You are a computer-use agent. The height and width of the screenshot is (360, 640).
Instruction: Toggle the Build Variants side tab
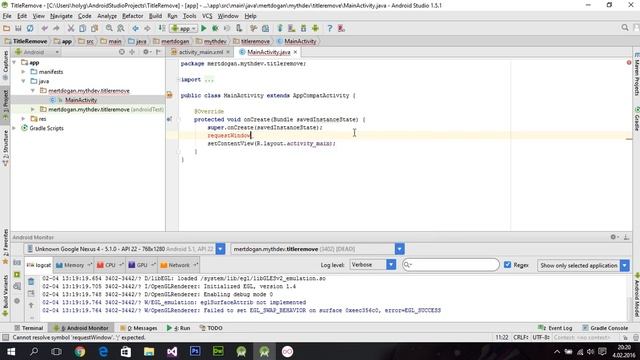tap(5, 296)
